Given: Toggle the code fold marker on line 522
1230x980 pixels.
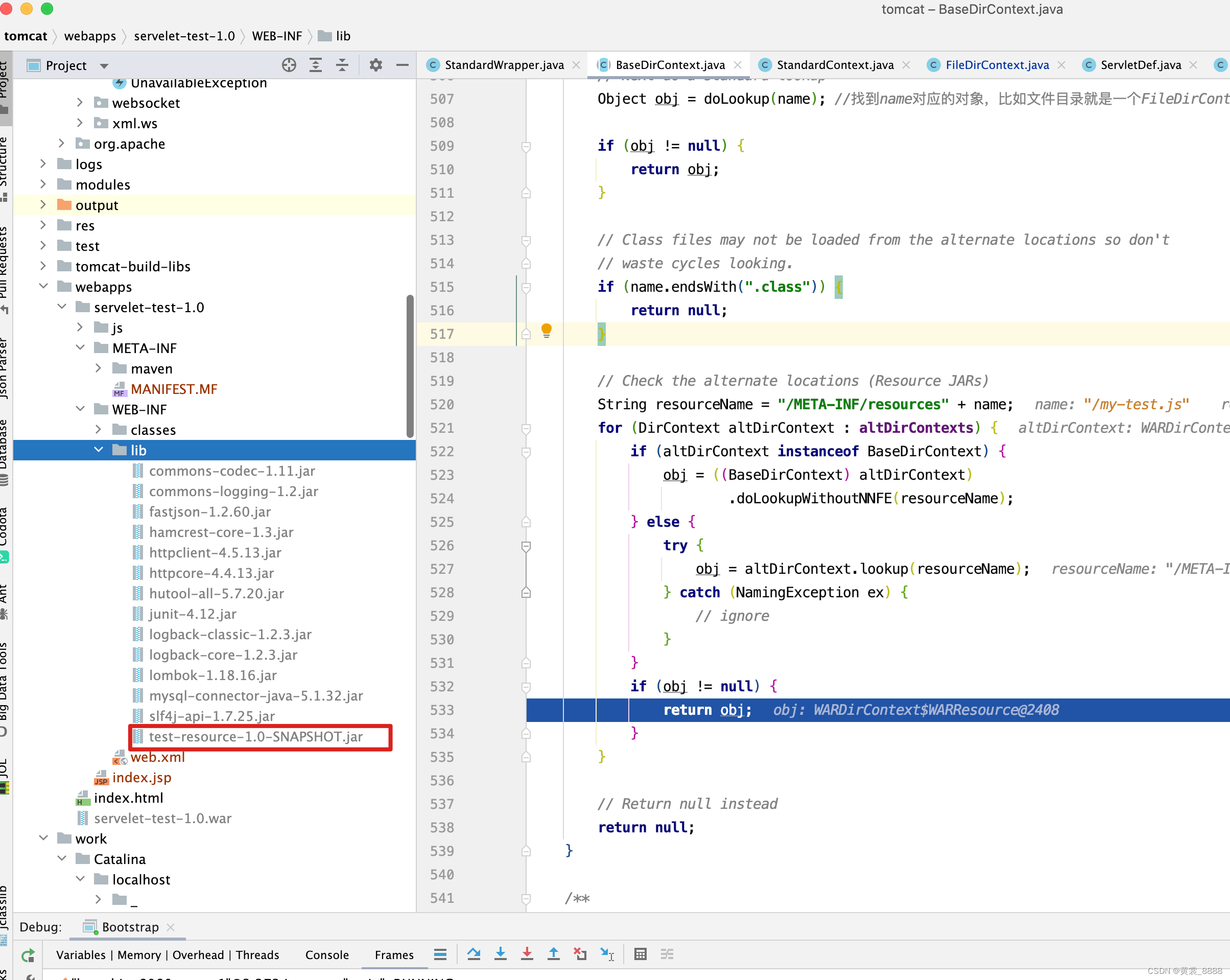Looking at the screenshot, I should pyautogui.click(x=526, y=452).
